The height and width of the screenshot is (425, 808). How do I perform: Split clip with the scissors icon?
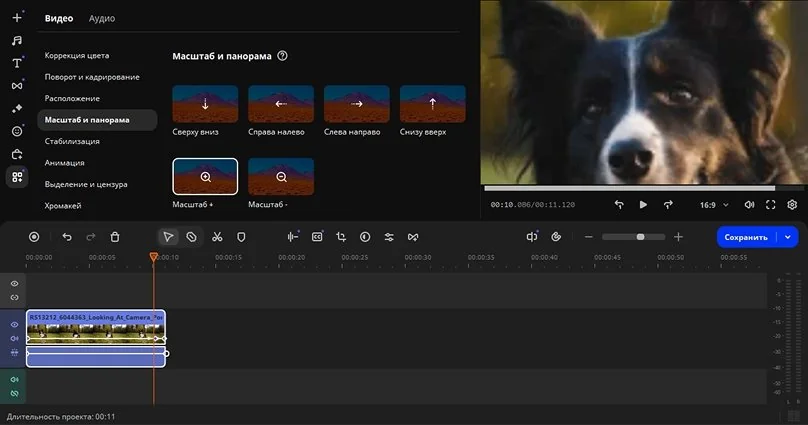[217, 237]
